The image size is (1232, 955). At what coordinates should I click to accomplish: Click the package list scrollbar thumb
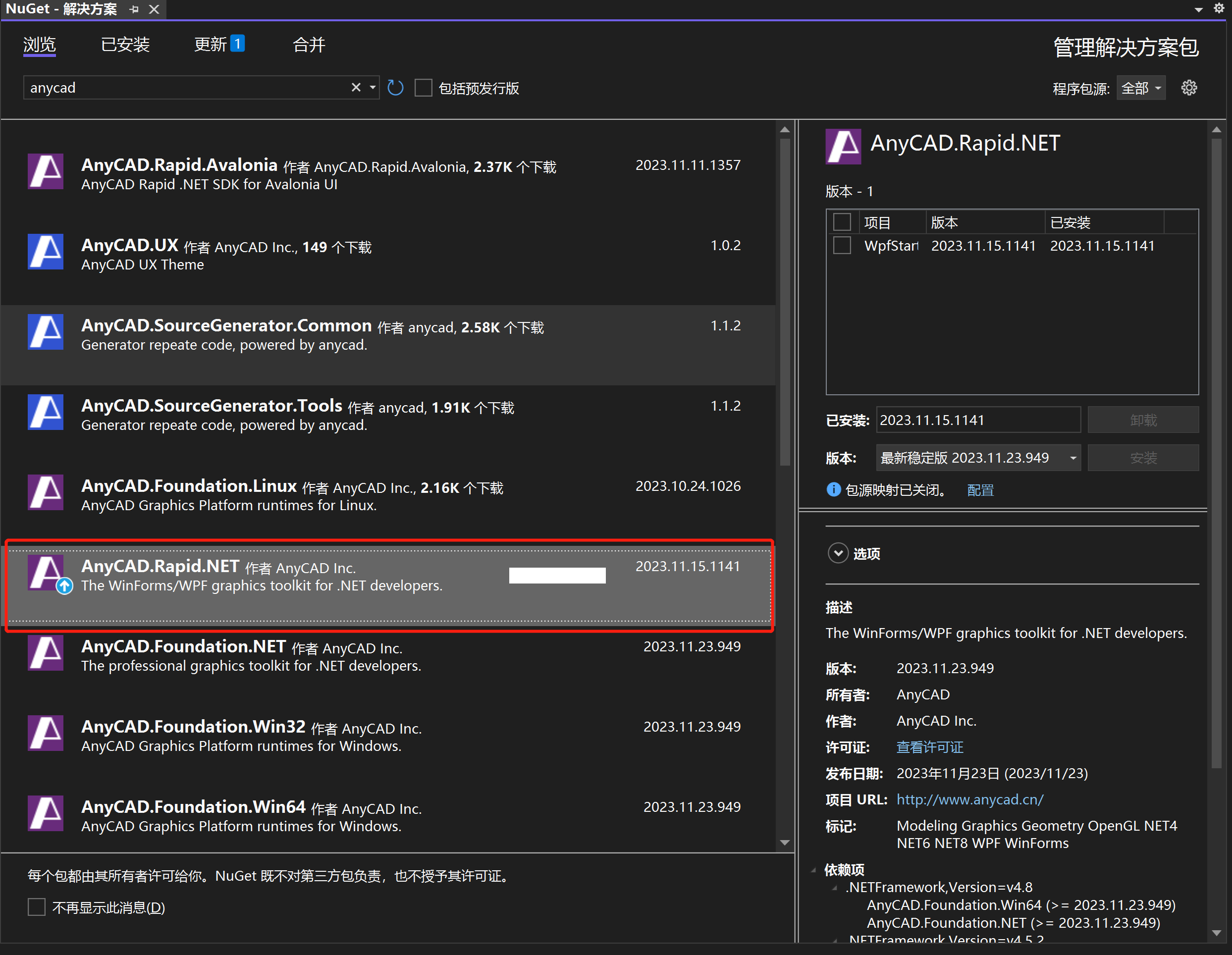click(785, 302)
